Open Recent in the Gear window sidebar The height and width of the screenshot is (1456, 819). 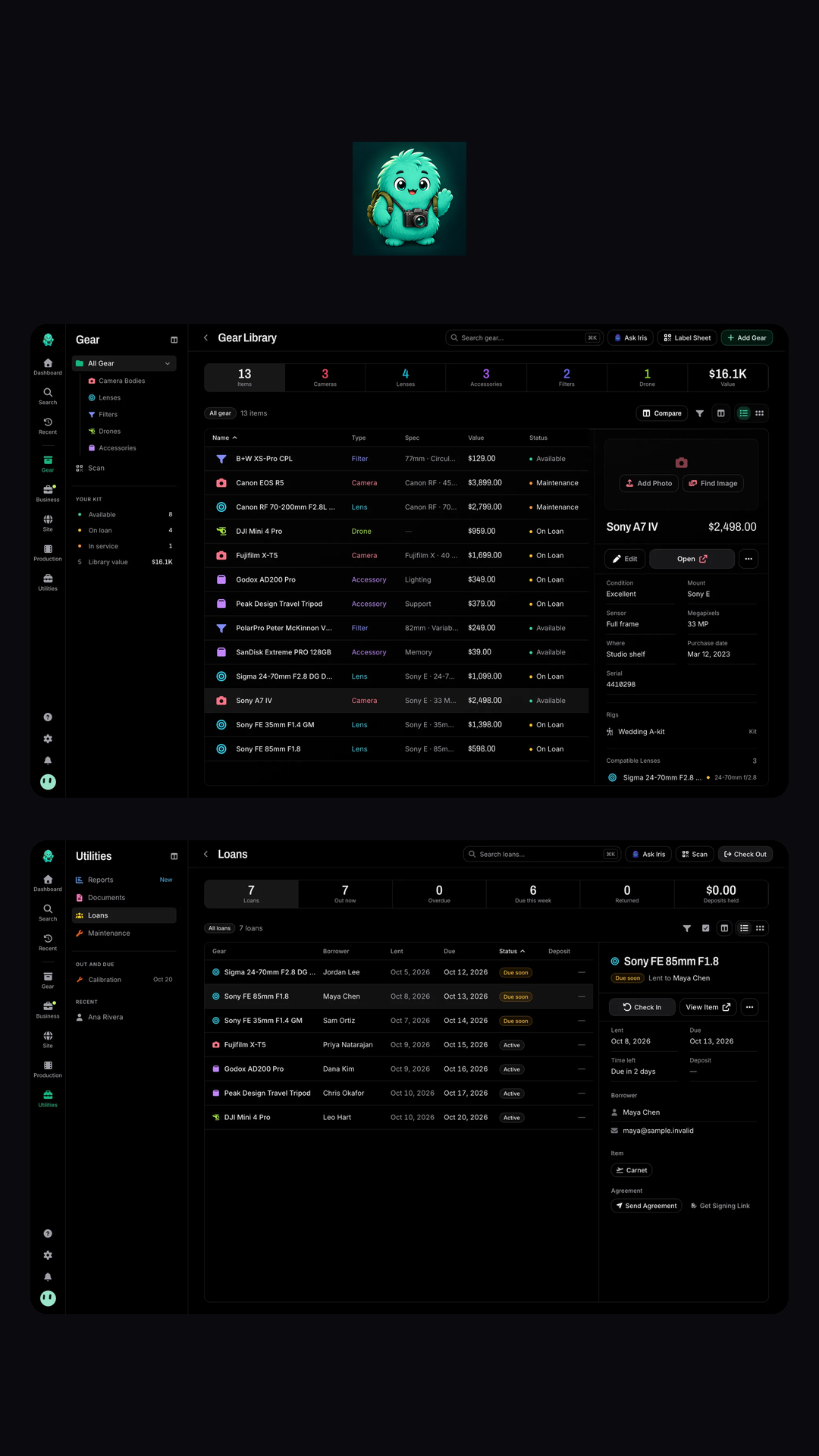point(48,425)
